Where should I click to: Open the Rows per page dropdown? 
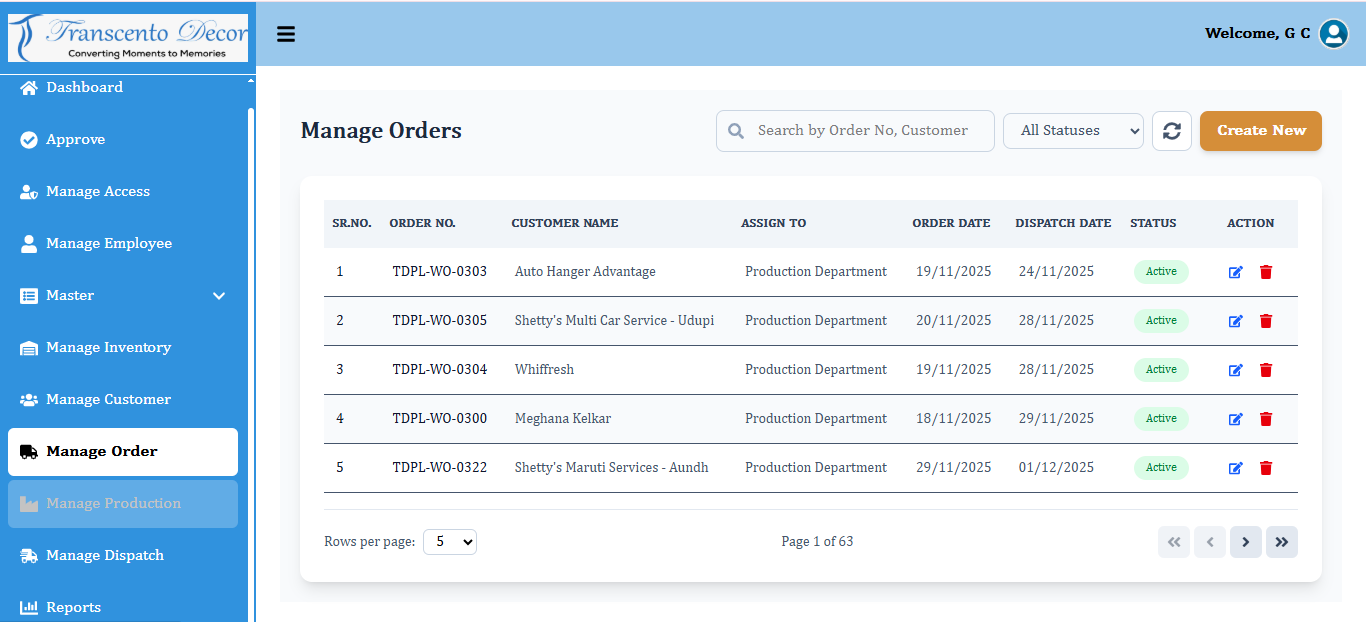[x=449, y=542]
